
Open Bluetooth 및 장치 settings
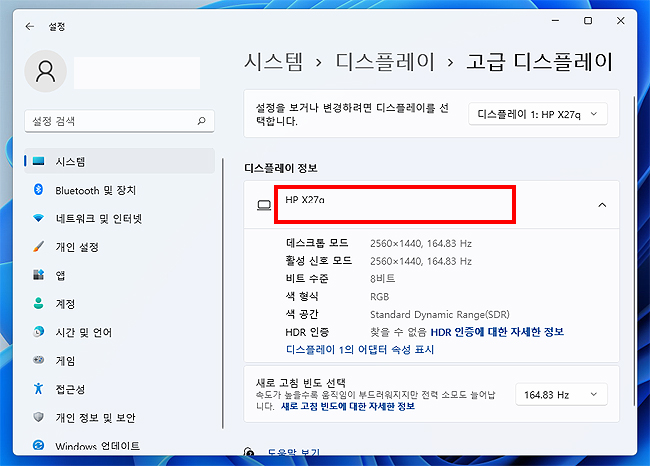119,190
